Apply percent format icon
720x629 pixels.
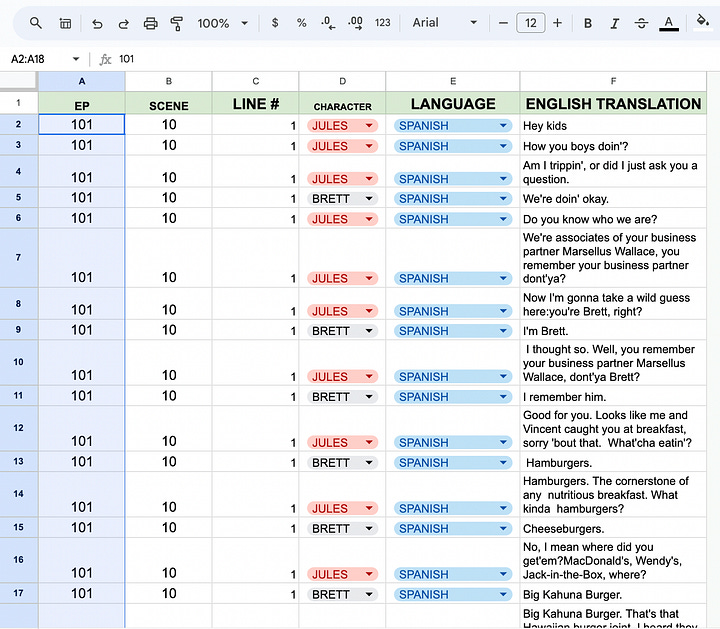301,22
